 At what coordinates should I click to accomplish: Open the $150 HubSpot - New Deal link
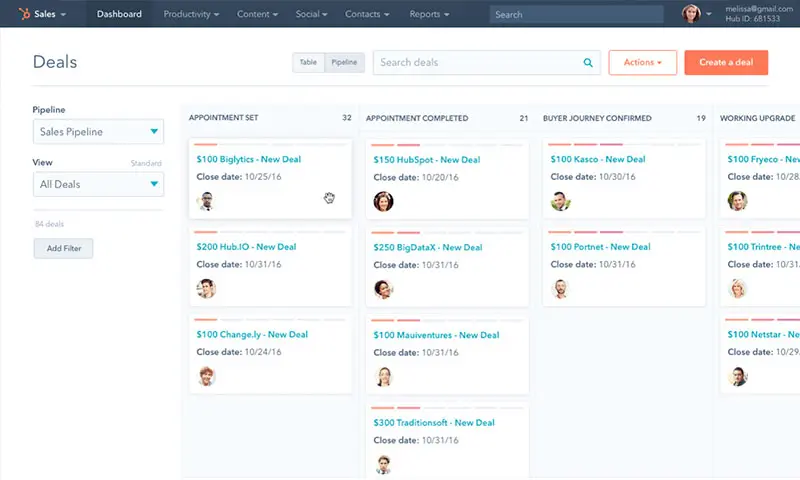point(427,160)
